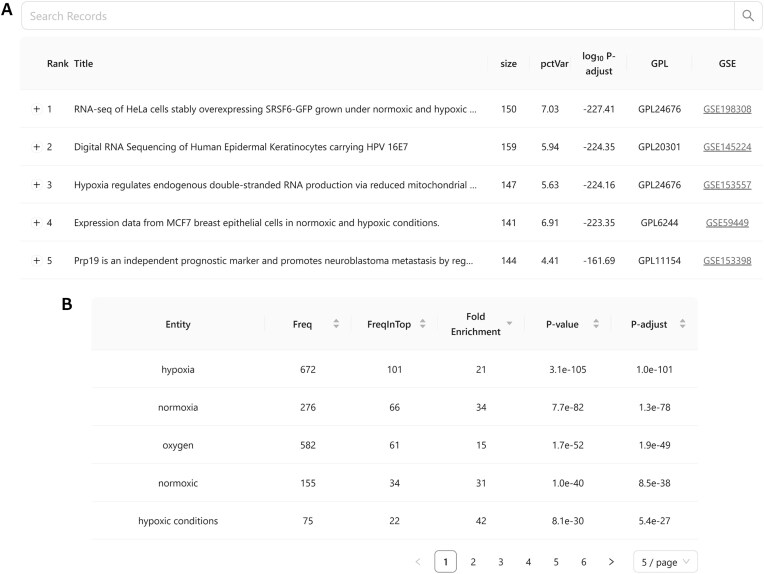
Task: Open the GSE145224 link
Action: pos(727,147)
